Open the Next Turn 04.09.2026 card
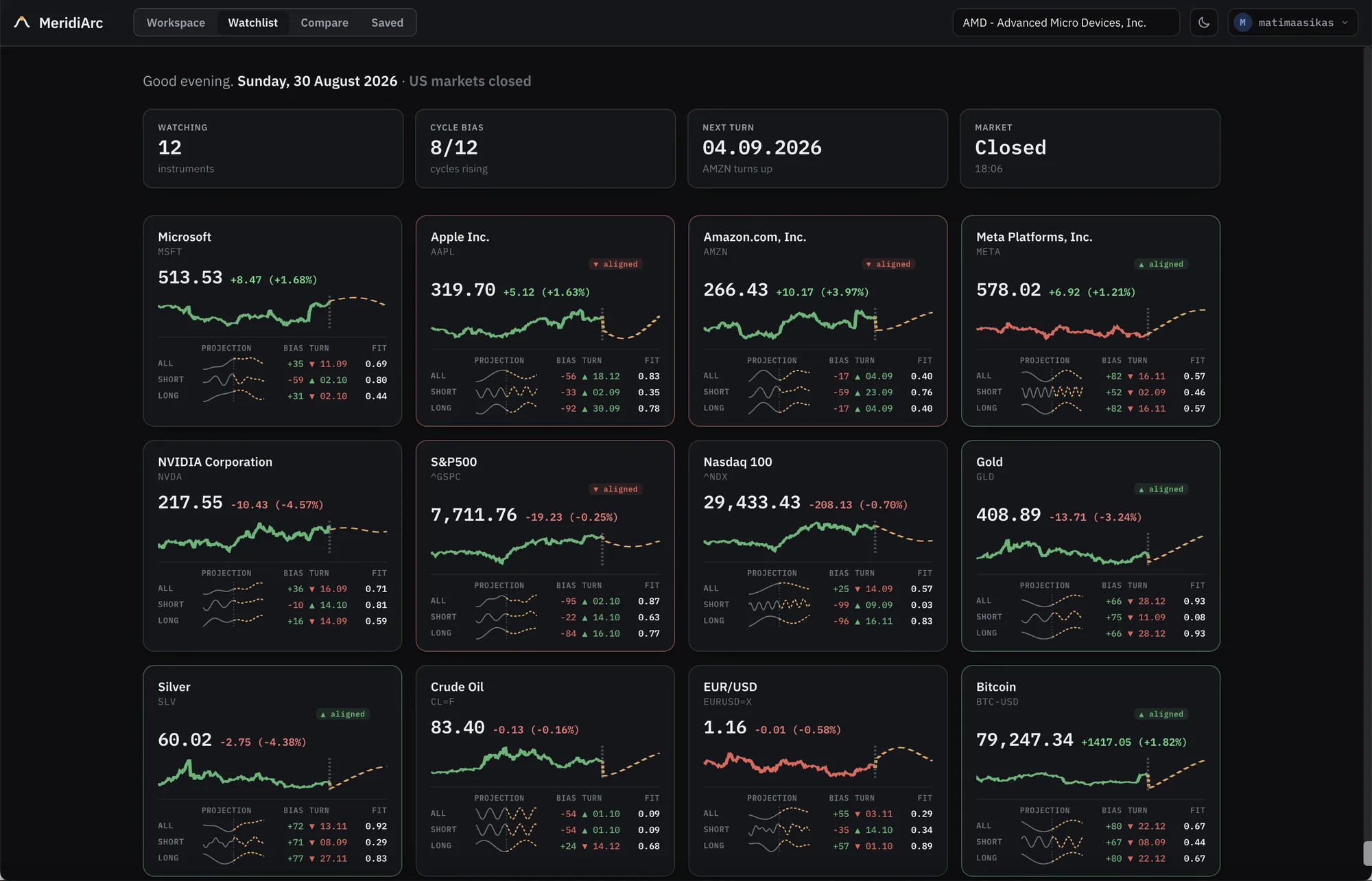 818,148
